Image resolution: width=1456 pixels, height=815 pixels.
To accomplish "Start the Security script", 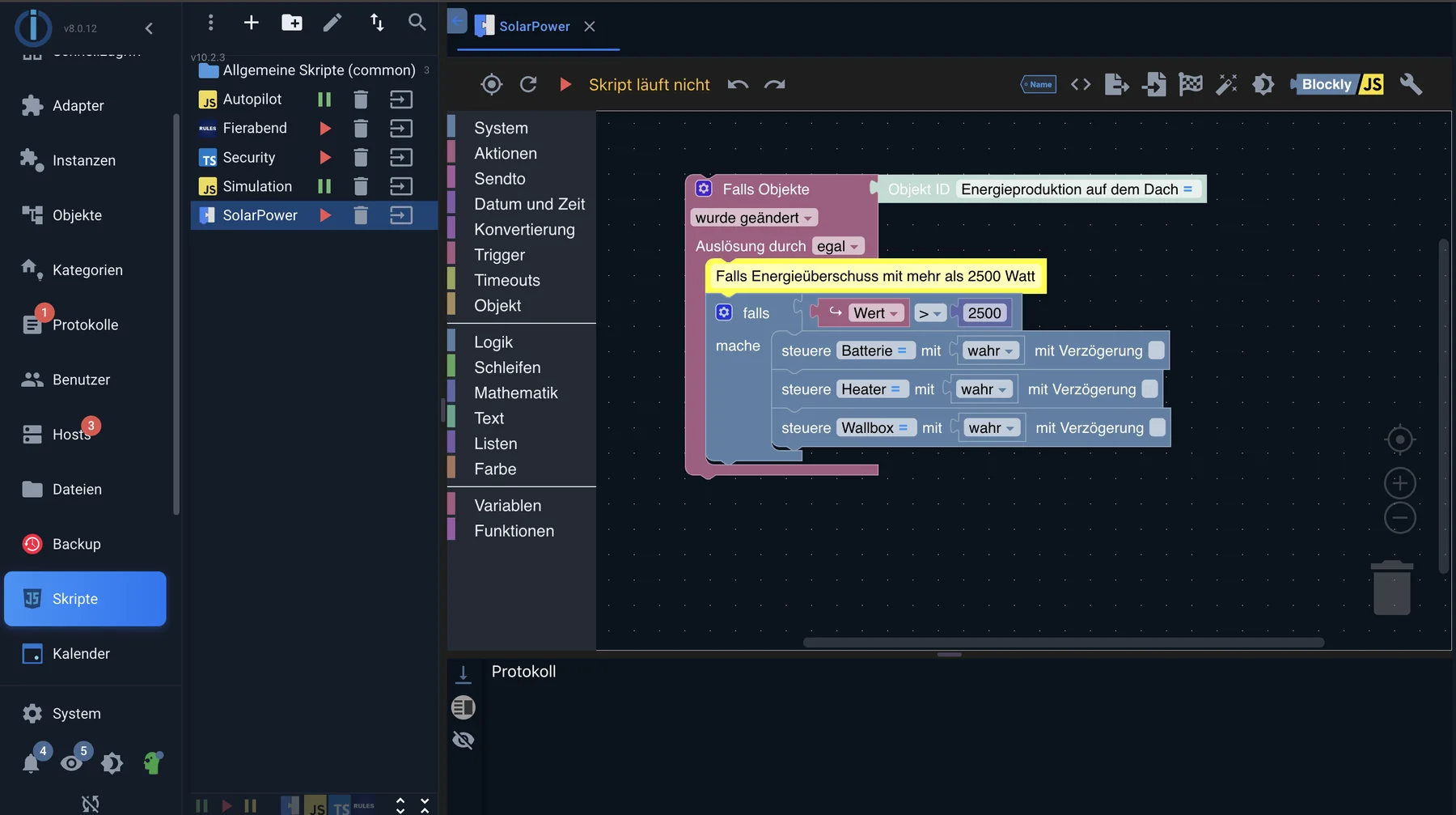I will coord(325,158).
